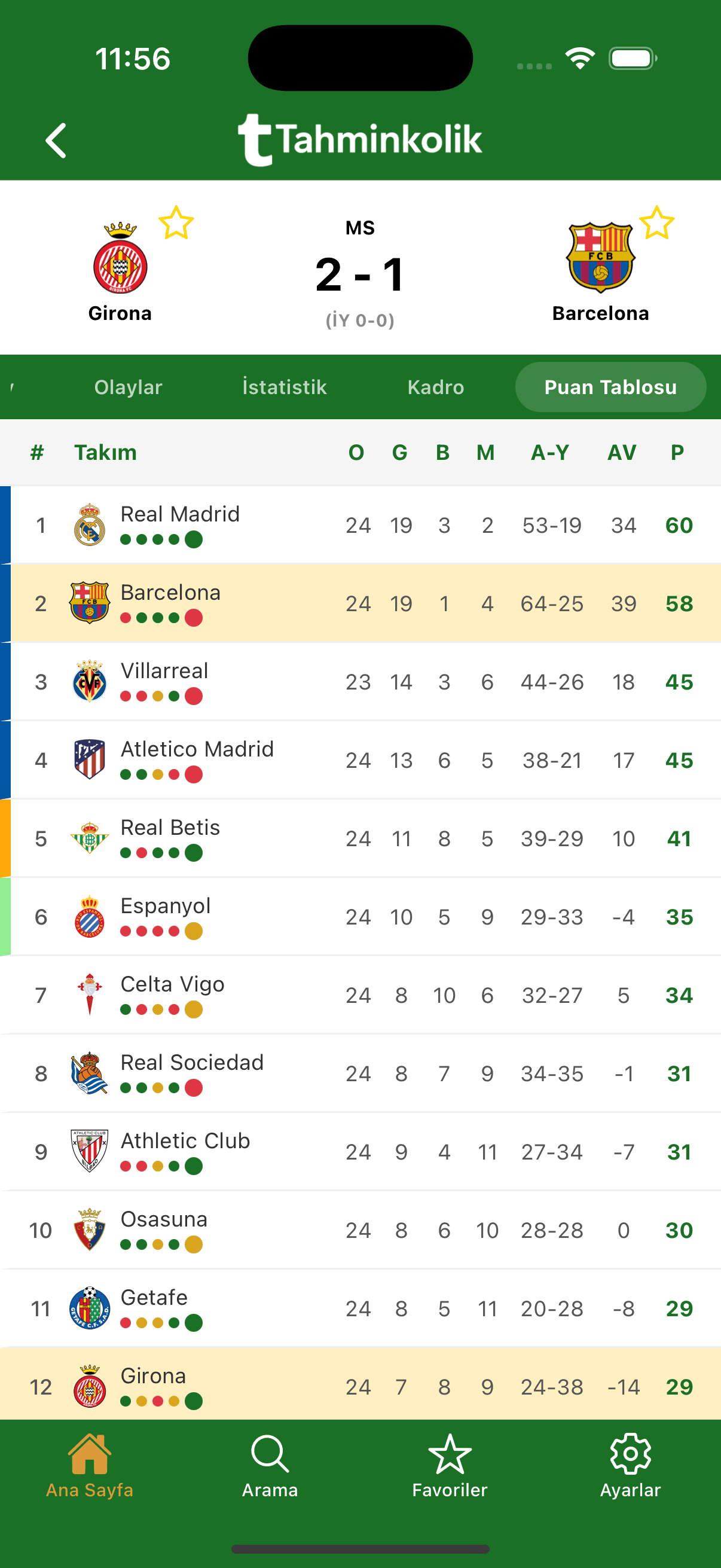The height and width of the screenshot is (1568, 721).
Task: Select the Puan Tablosu tab
Action: (x=610, y=387)
